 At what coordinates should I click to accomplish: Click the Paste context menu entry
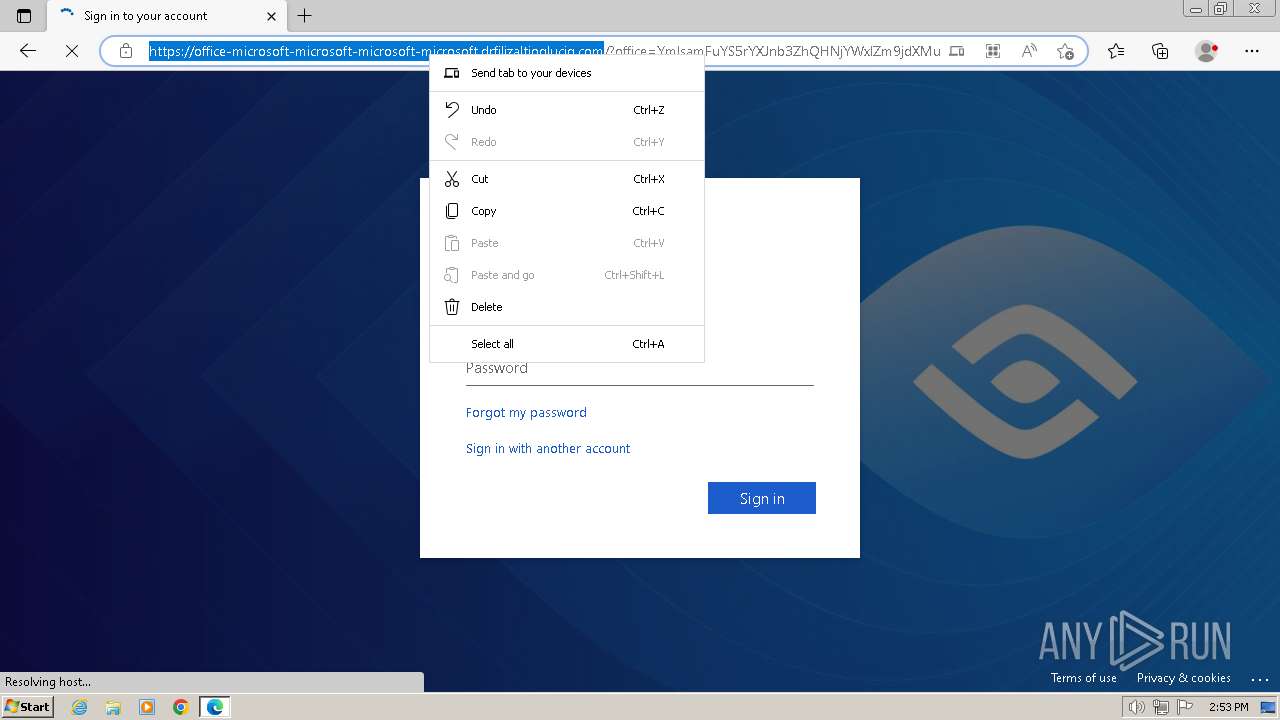[567, 243]
